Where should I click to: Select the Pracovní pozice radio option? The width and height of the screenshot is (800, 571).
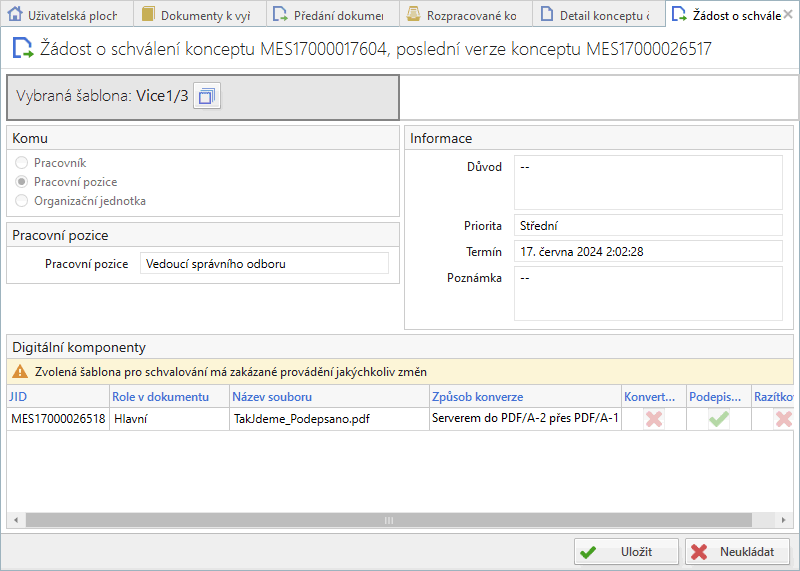coord(22,182)
